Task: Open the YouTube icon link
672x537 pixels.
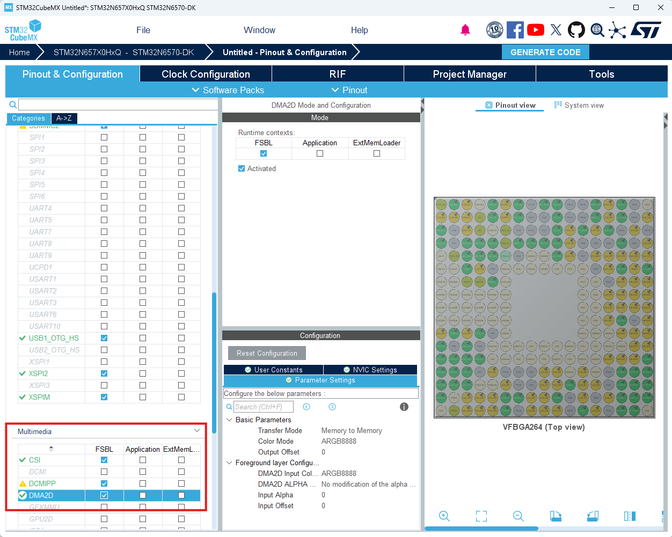Action: (x=535, y=30)
